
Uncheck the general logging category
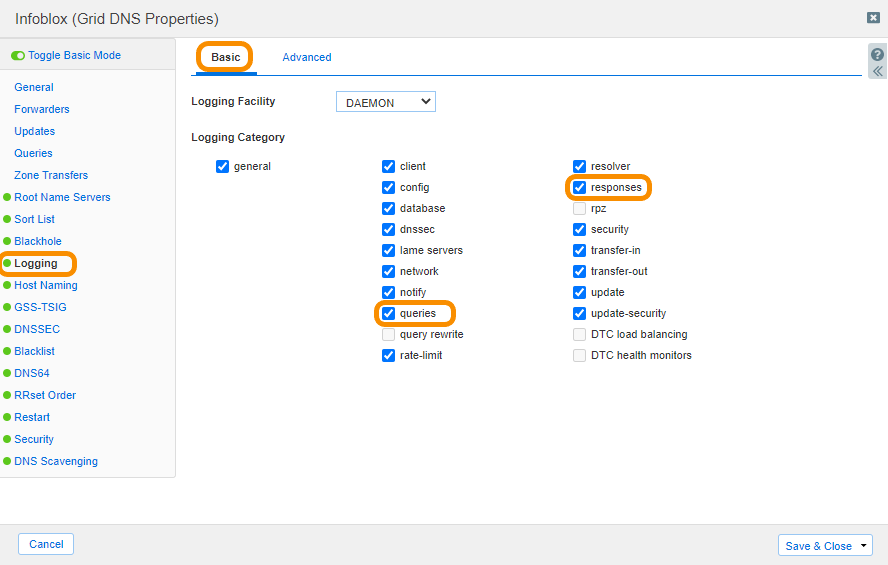click(222, 166)
